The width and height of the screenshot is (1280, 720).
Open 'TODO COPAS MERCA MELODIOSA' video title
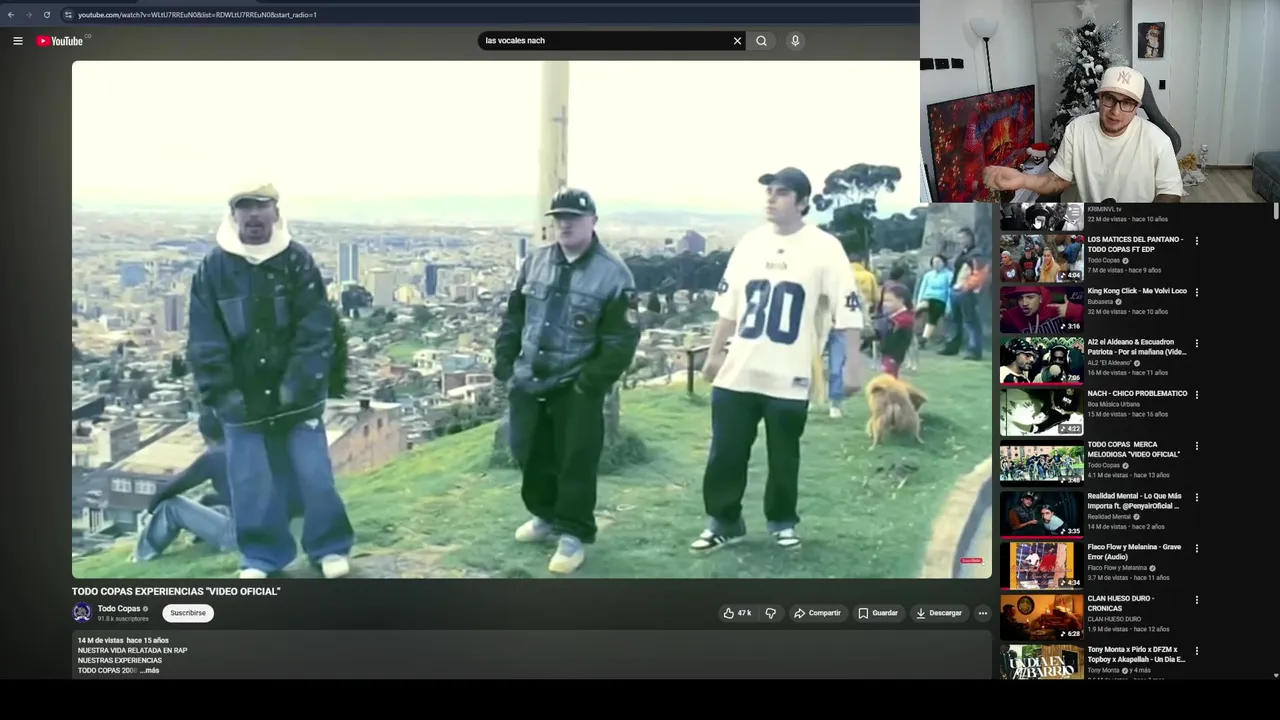tap(1134, 449)
